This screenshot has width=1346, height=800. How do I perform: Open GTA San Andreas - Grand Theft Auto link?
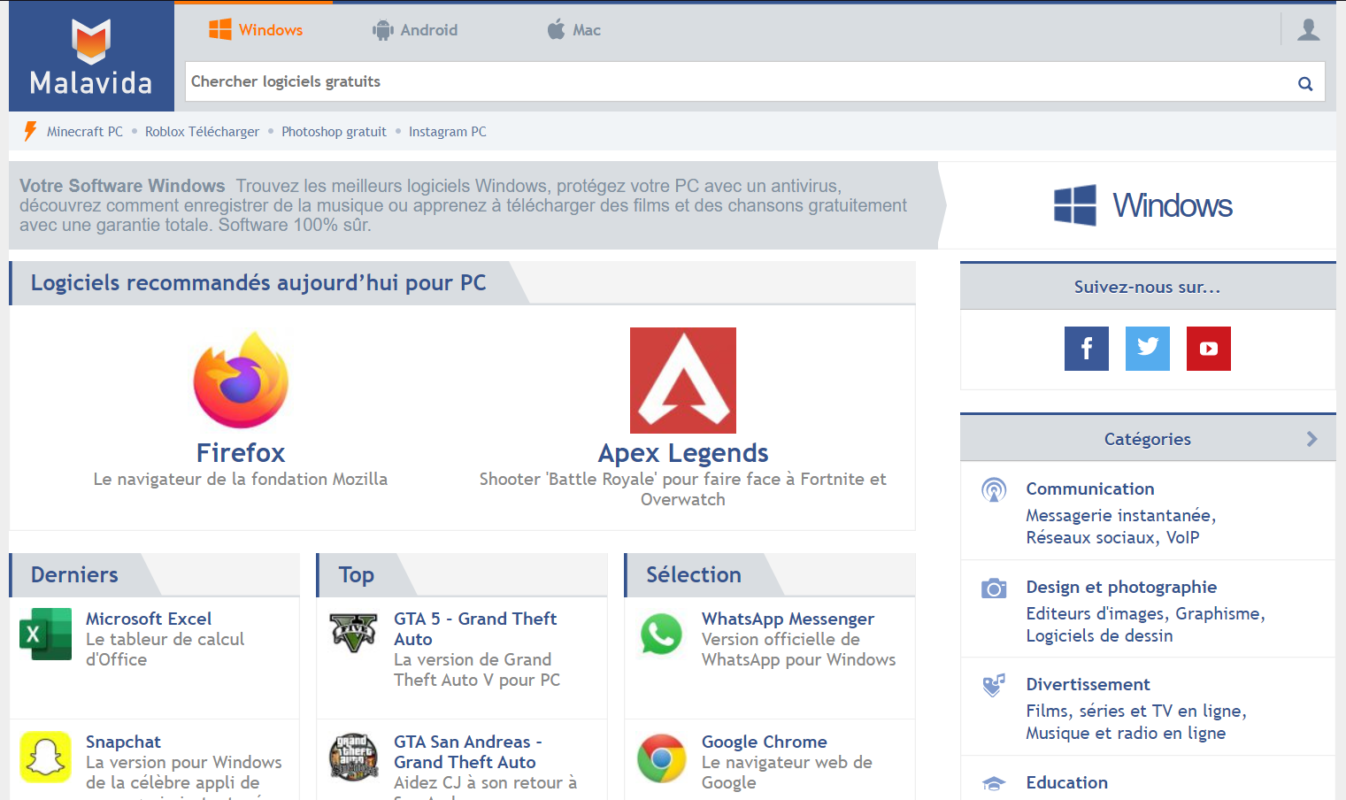pyautogui.click(x=468, y=752)
